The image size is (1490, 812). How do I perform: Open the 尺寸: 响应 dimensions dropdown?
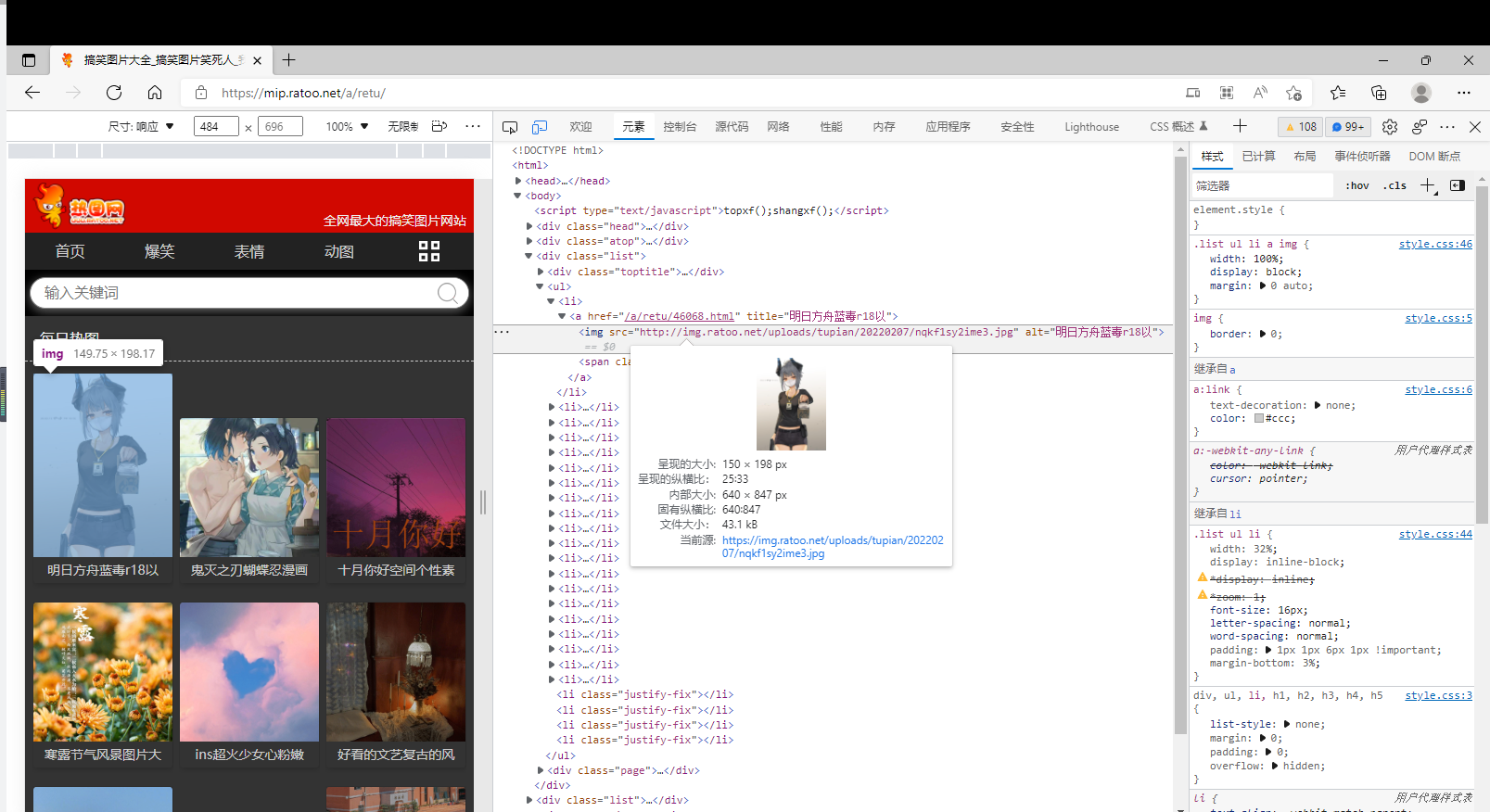pos(141,126)
